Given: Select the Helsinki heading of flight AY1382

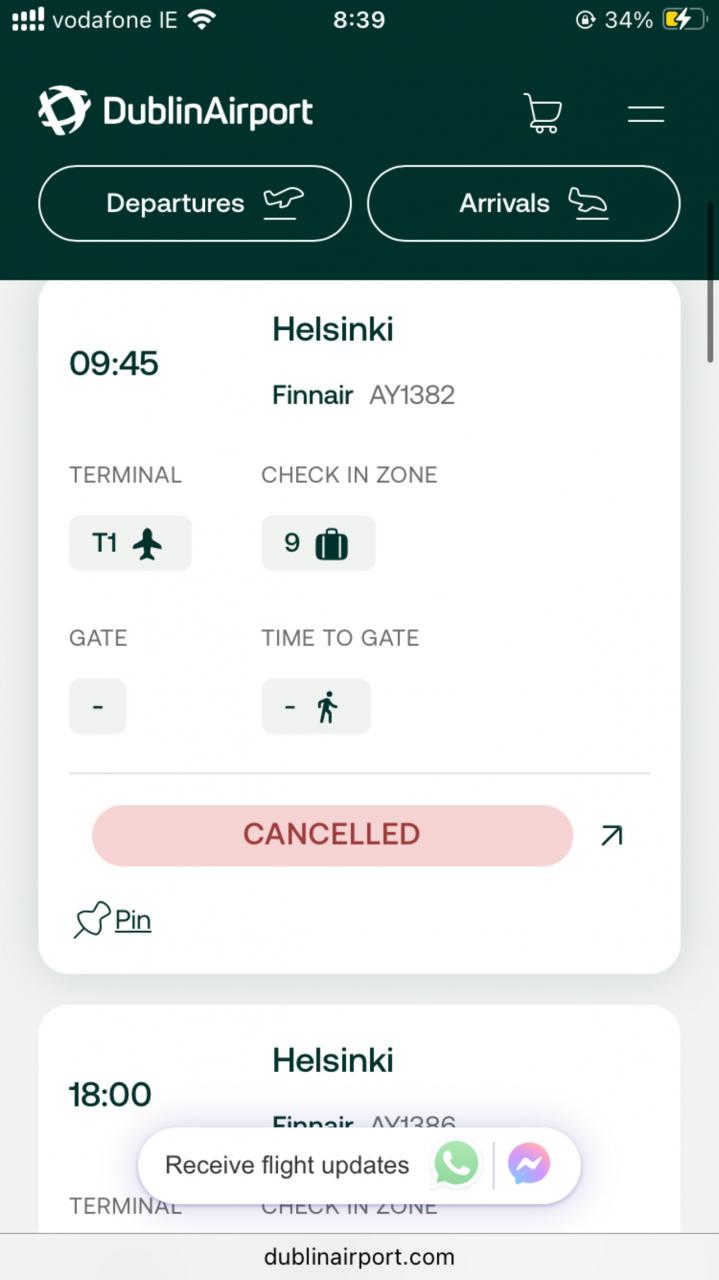Looking at the screenshot, I should (x=333, y=329).
